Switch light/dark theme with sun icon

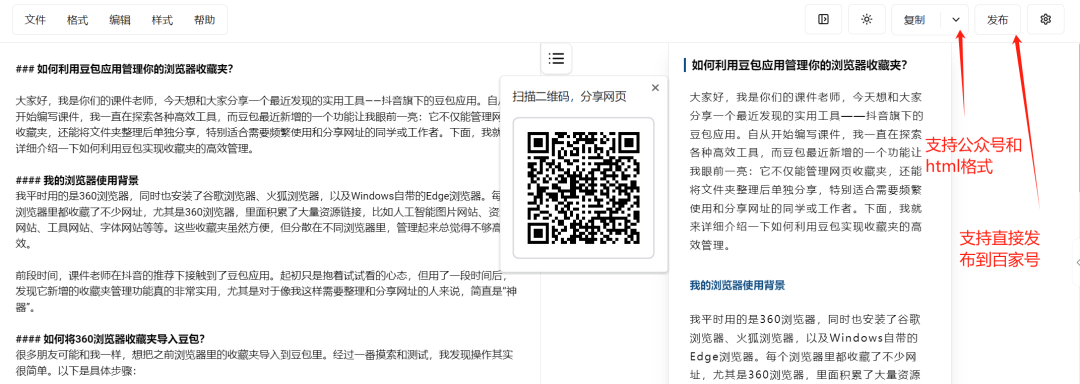[866, 20]
